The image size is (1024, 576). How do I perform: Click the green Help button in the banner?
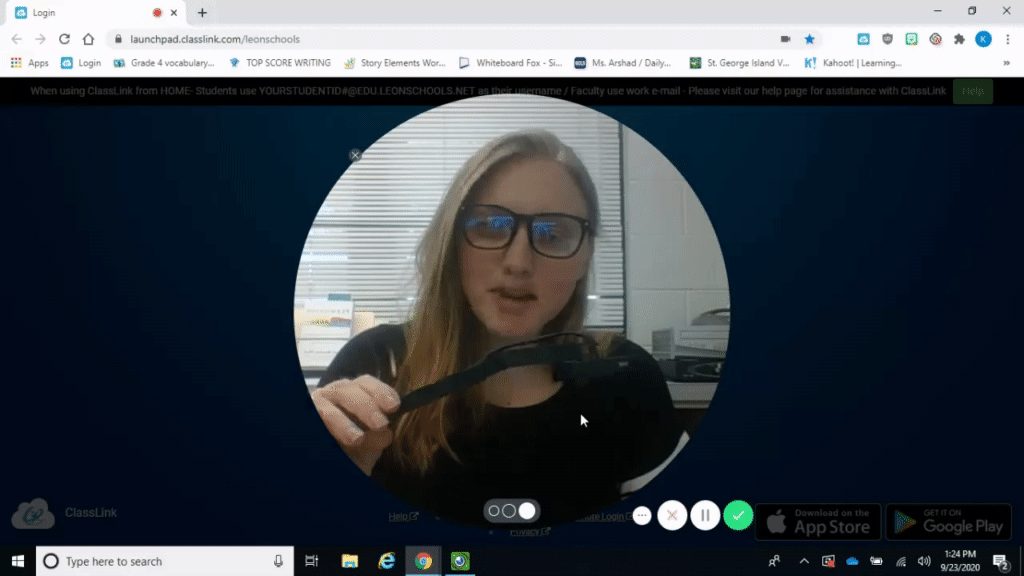tap(973, 91)
